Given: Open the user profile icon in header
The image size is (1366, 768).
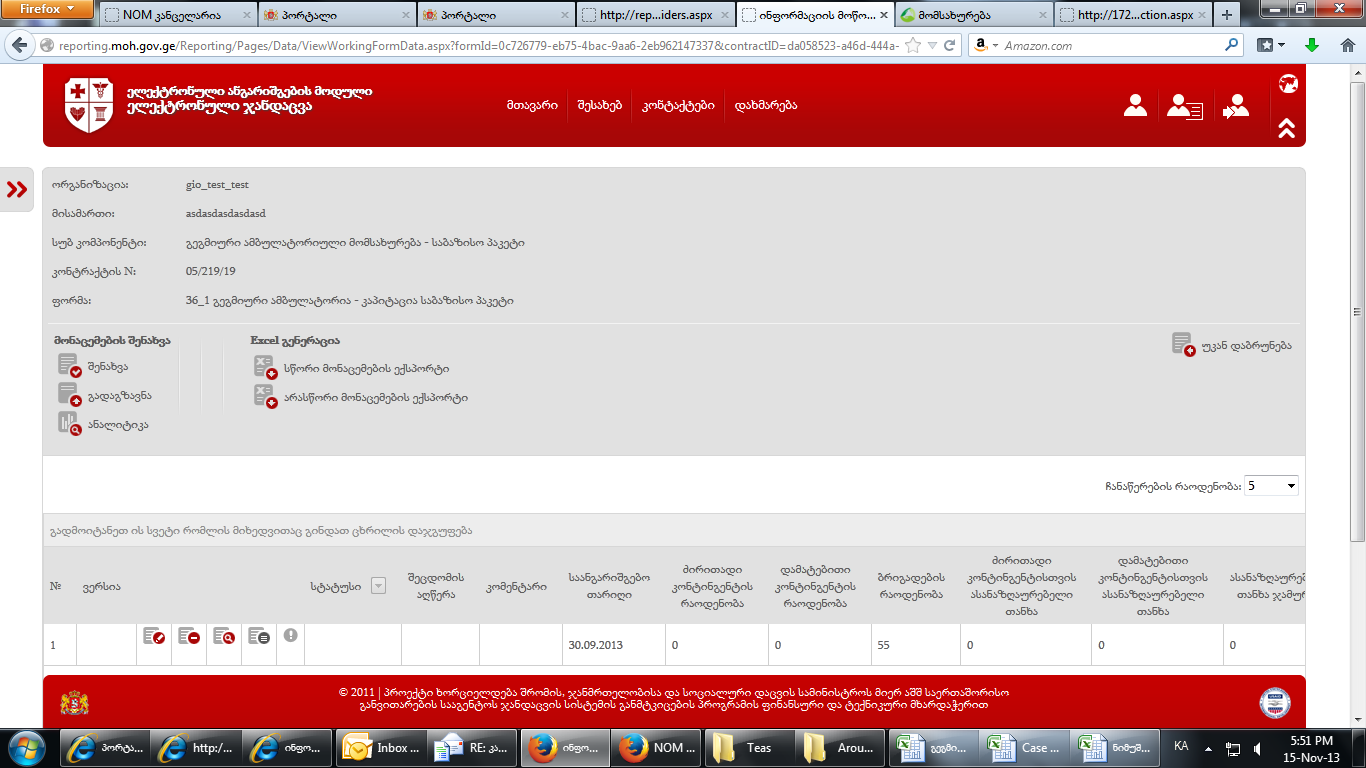Looking at the screenshot, I should pyautogui.click(x=1135, y=106).
